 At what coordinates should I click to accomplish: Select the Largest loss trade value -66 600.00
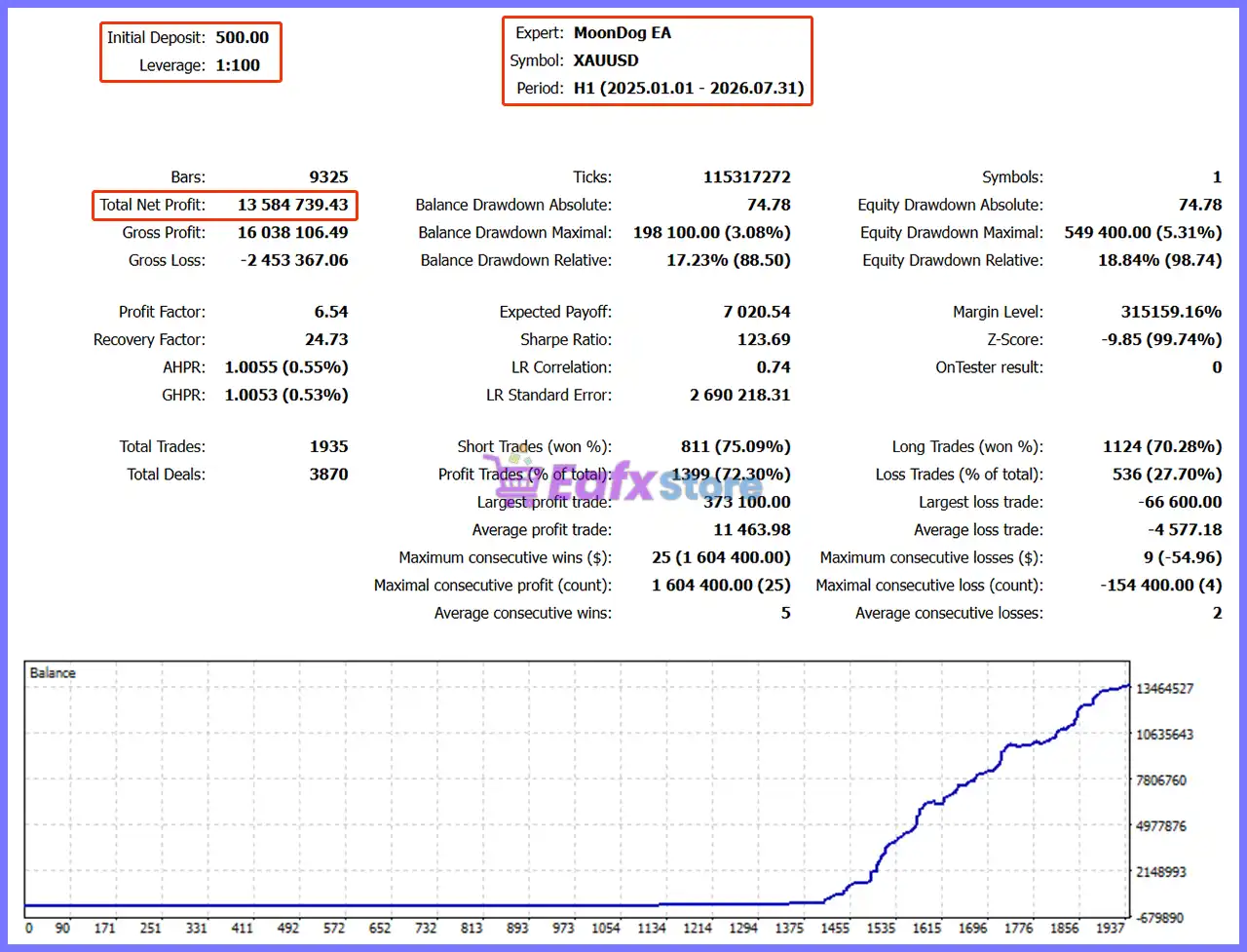pos(1180,502)
